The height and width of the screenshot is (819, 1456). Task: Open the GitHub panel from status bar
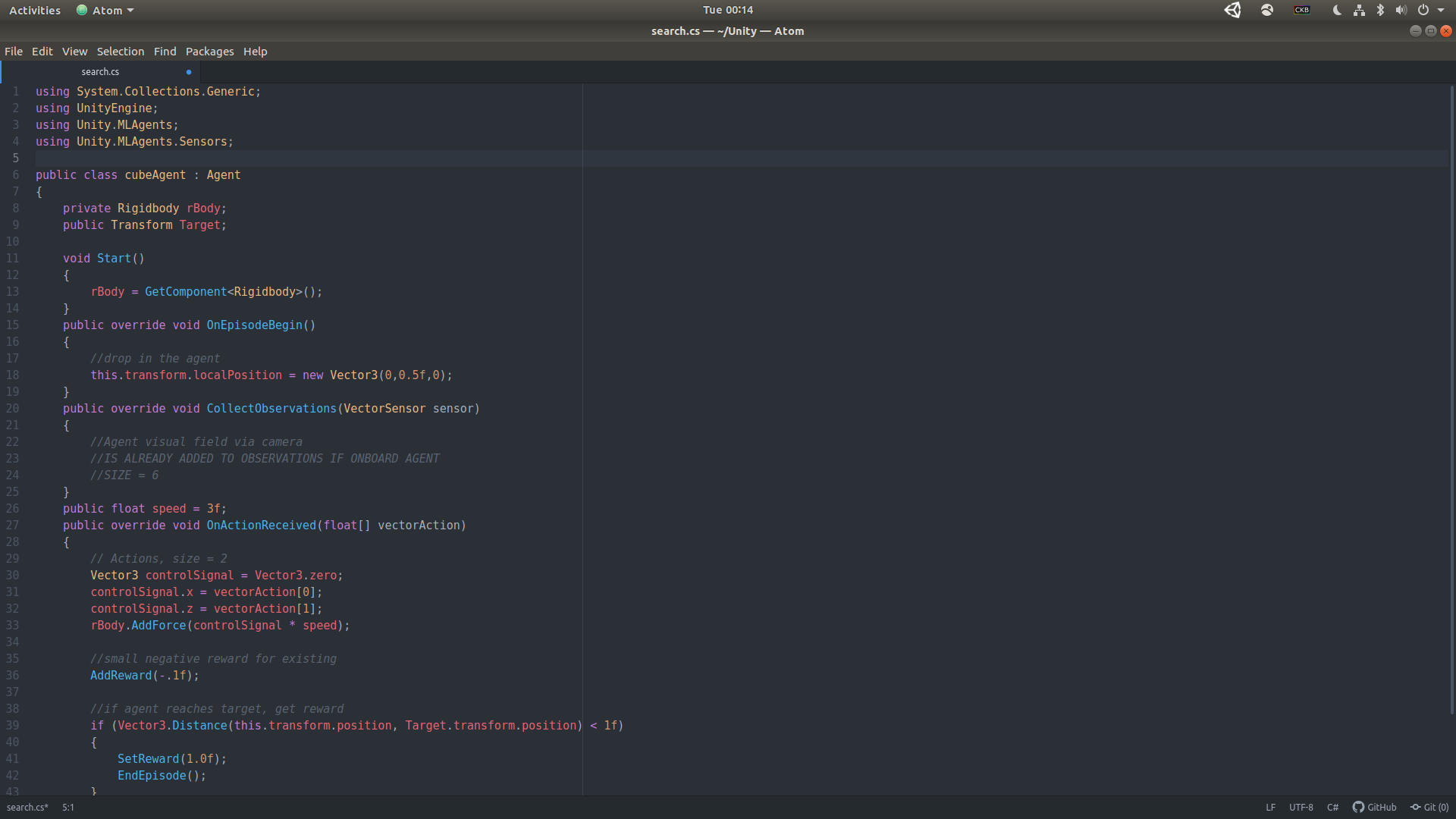(x=1374, y=807)
